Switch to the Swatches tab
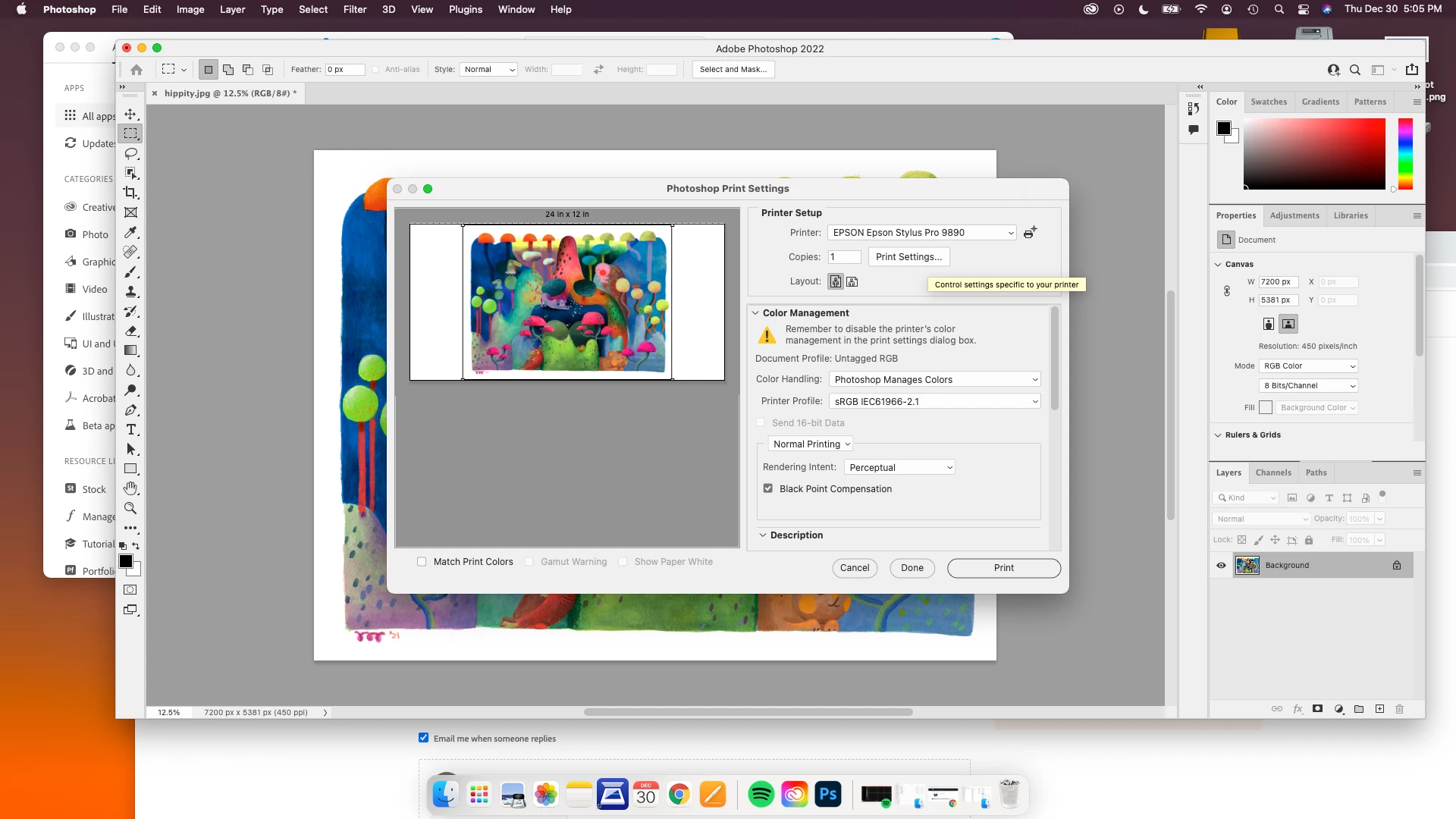The height and width of the screenshot is (819, 1456). coord(1269,102)
